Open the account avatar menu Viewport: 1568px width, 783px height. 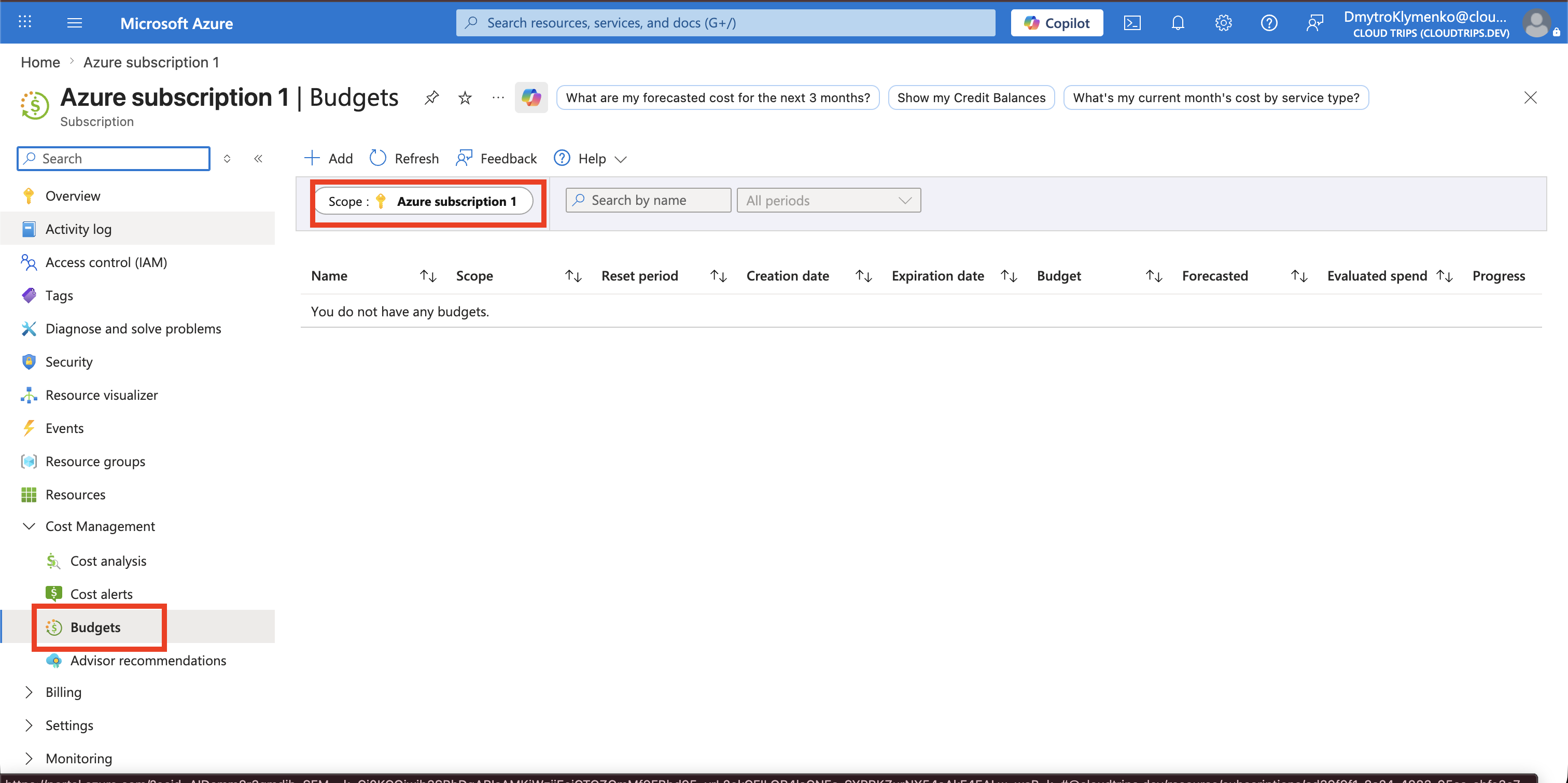pos(1537,24)
